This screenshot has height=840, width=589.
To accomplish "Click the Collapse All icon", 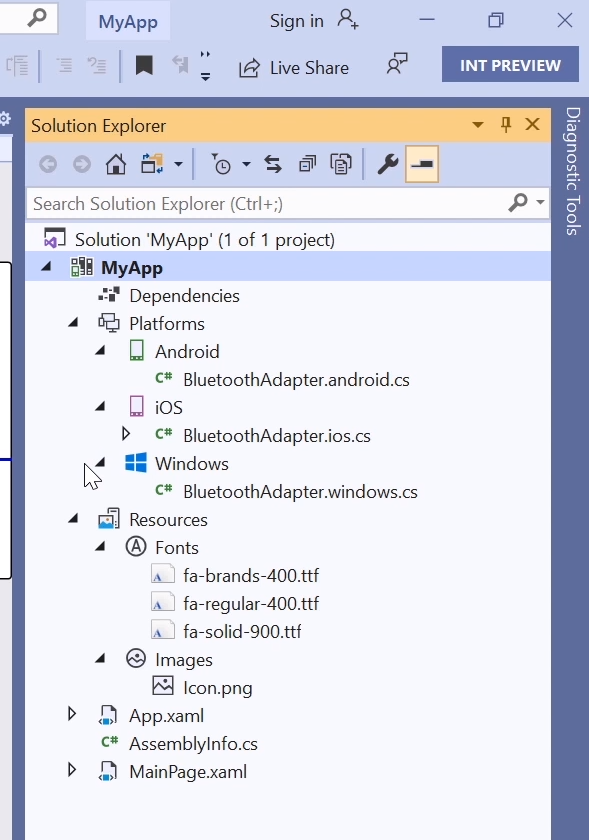I will pos(308,164).
